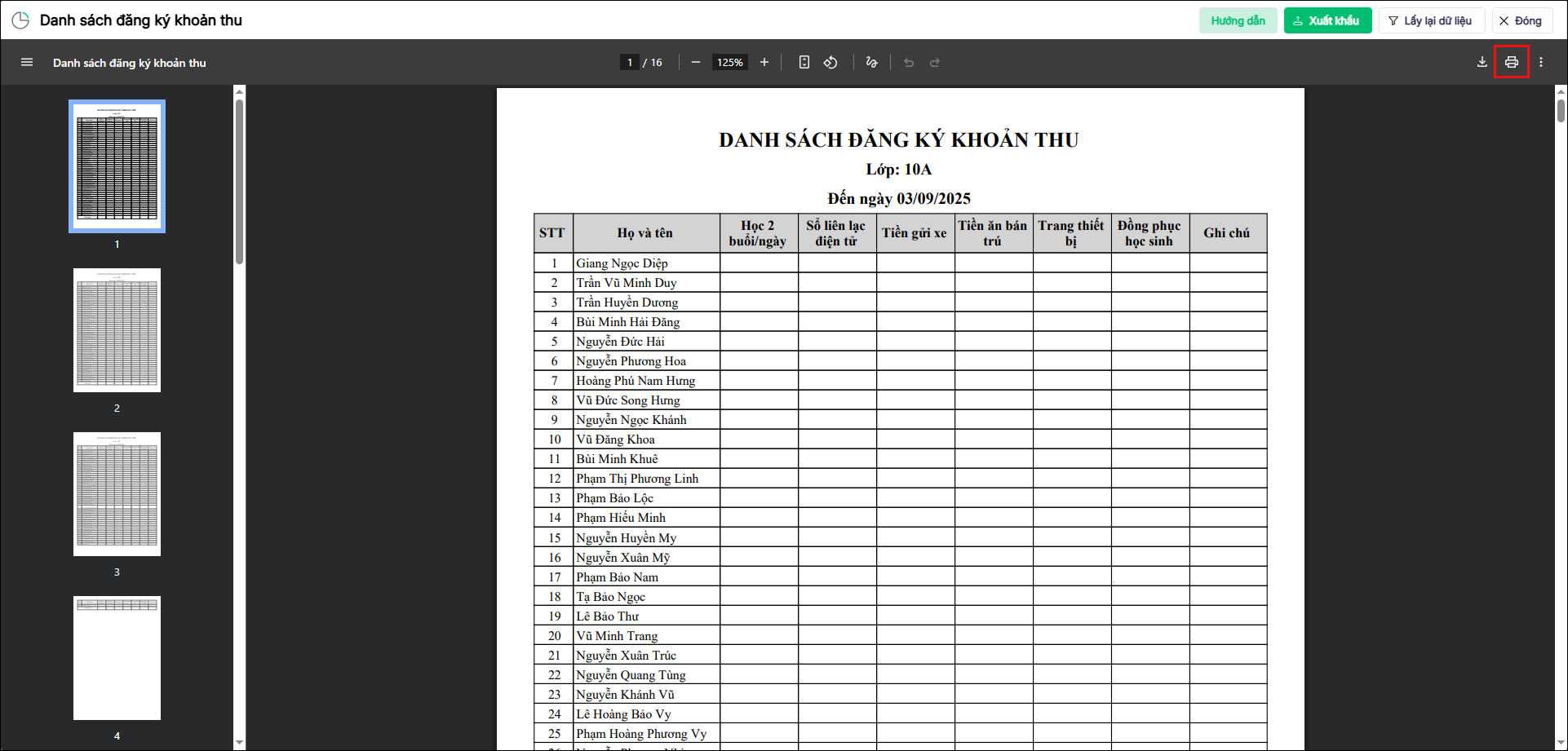Click the undo arrow icon
1568x751 pixels.
coord(909,62)
